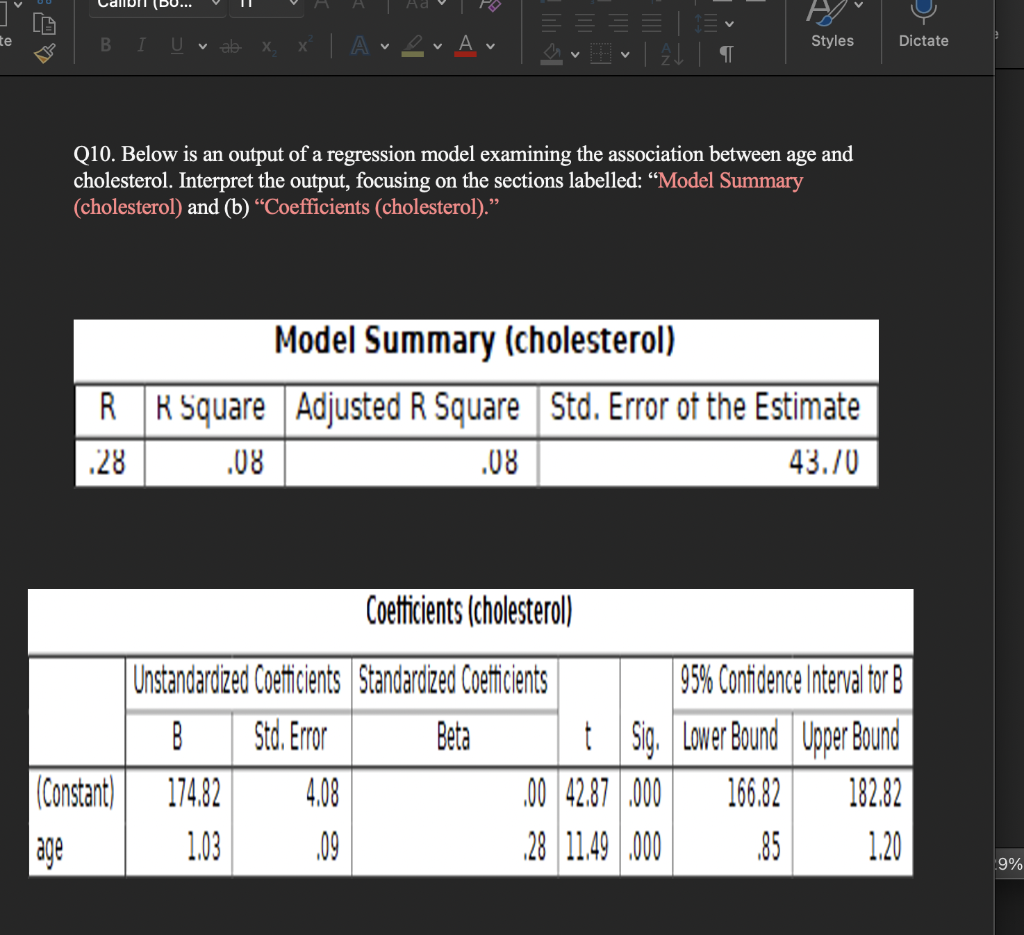This screenshot has height=935, width=1024.
Task: Open the text highlight color dropdown
Action: (x=436, y=46)
